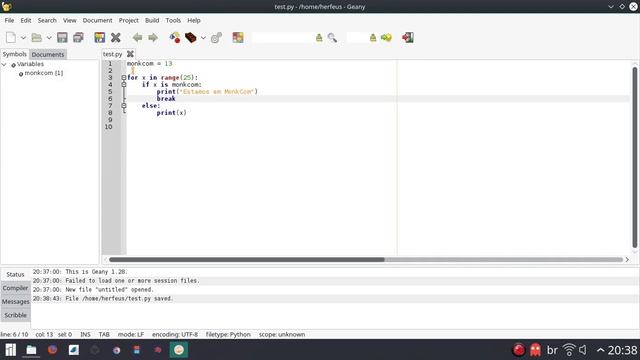Click the Wi-Fi network tray icon
Viewport: 640px width, 360px height.
click(x=569, y=350)
